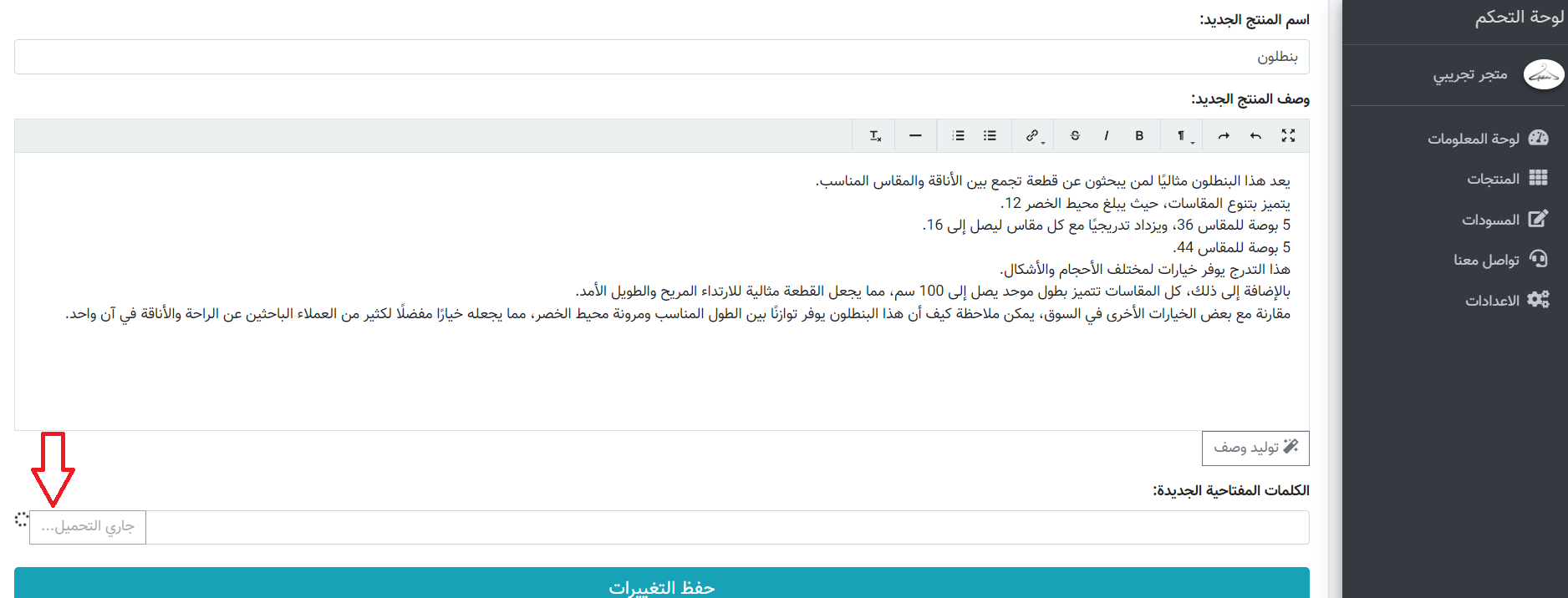Insert a numbered list

pyautogui.click(x=958, y=135)
